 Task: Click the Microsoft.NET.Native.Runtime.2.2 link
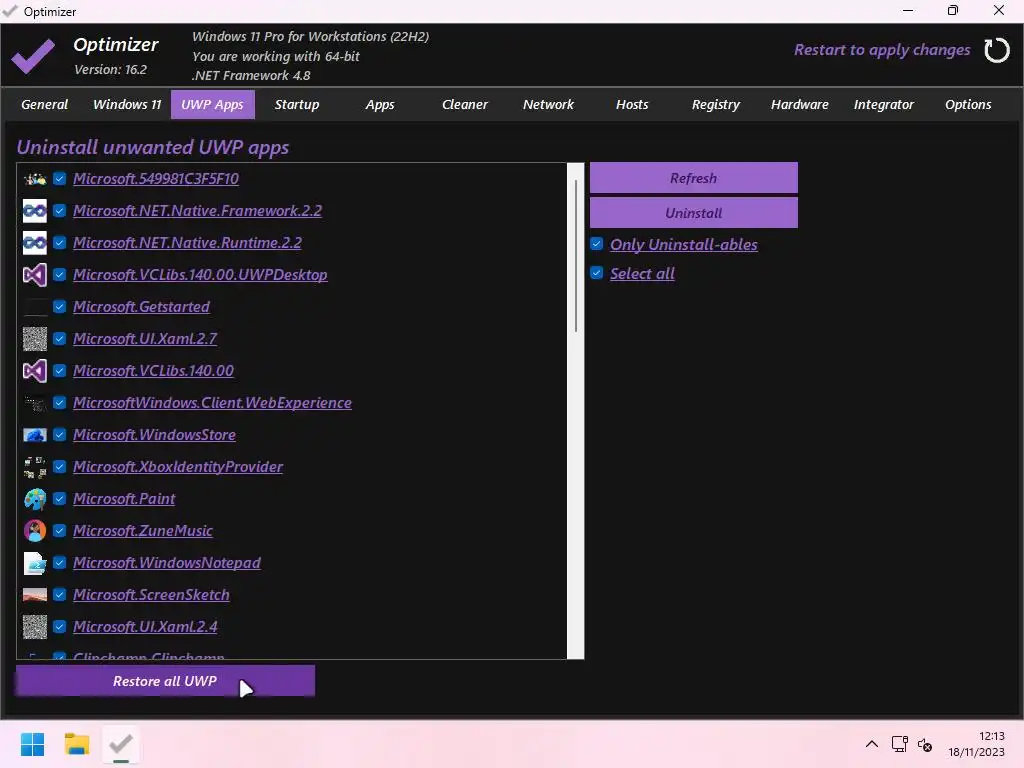187,243
